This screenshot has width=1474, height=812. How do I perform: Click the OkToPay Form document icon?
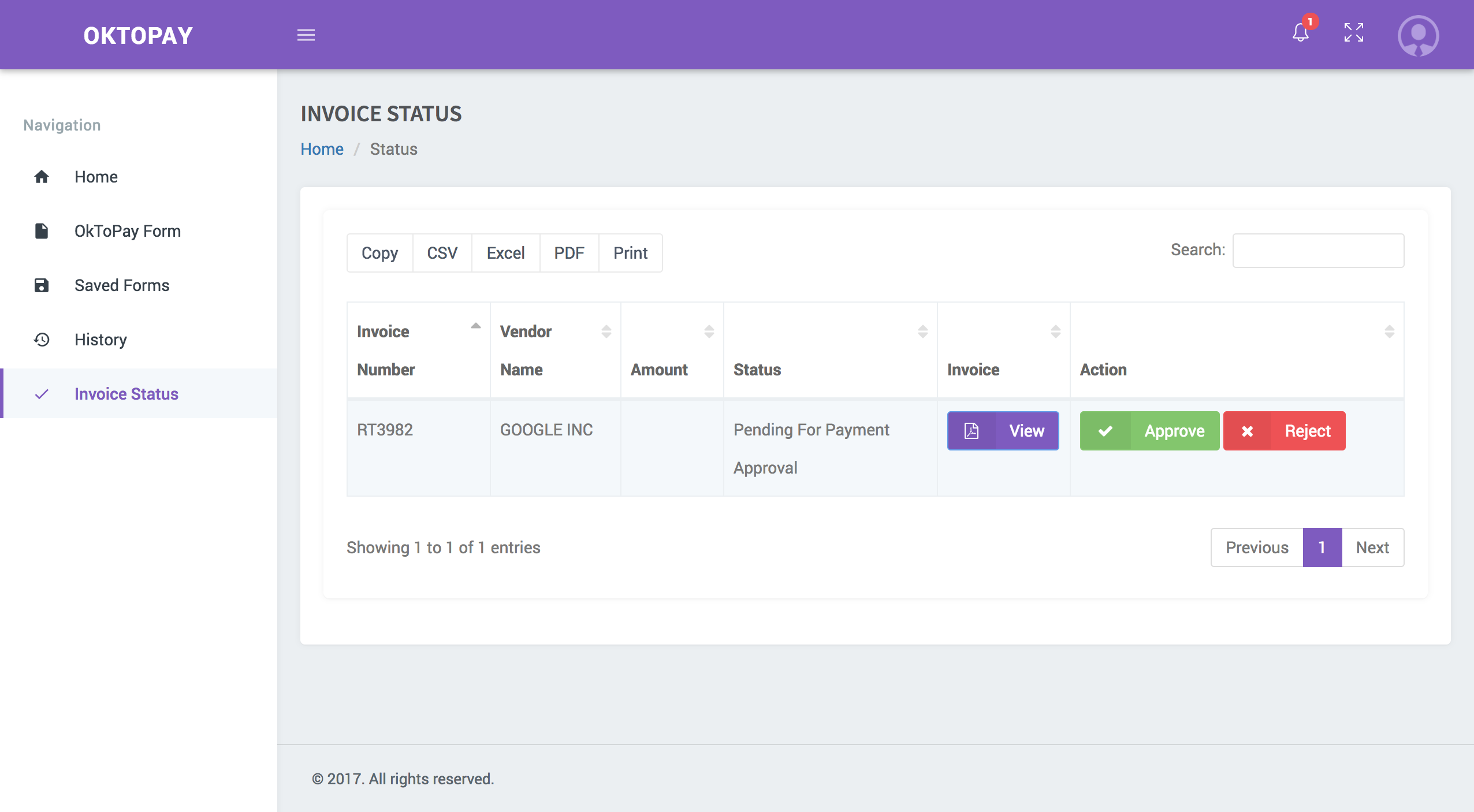pyautogui.click(x=42, y=231)
